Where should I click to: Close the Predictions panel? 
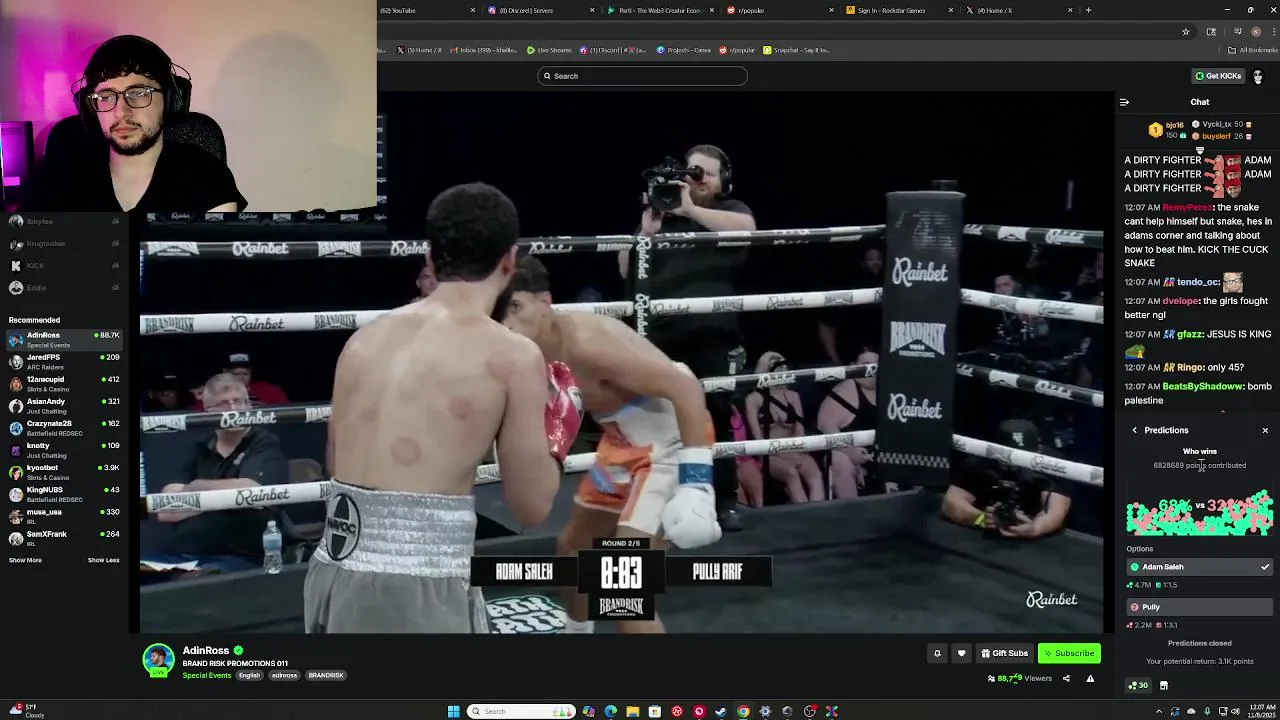point(1265,430)
